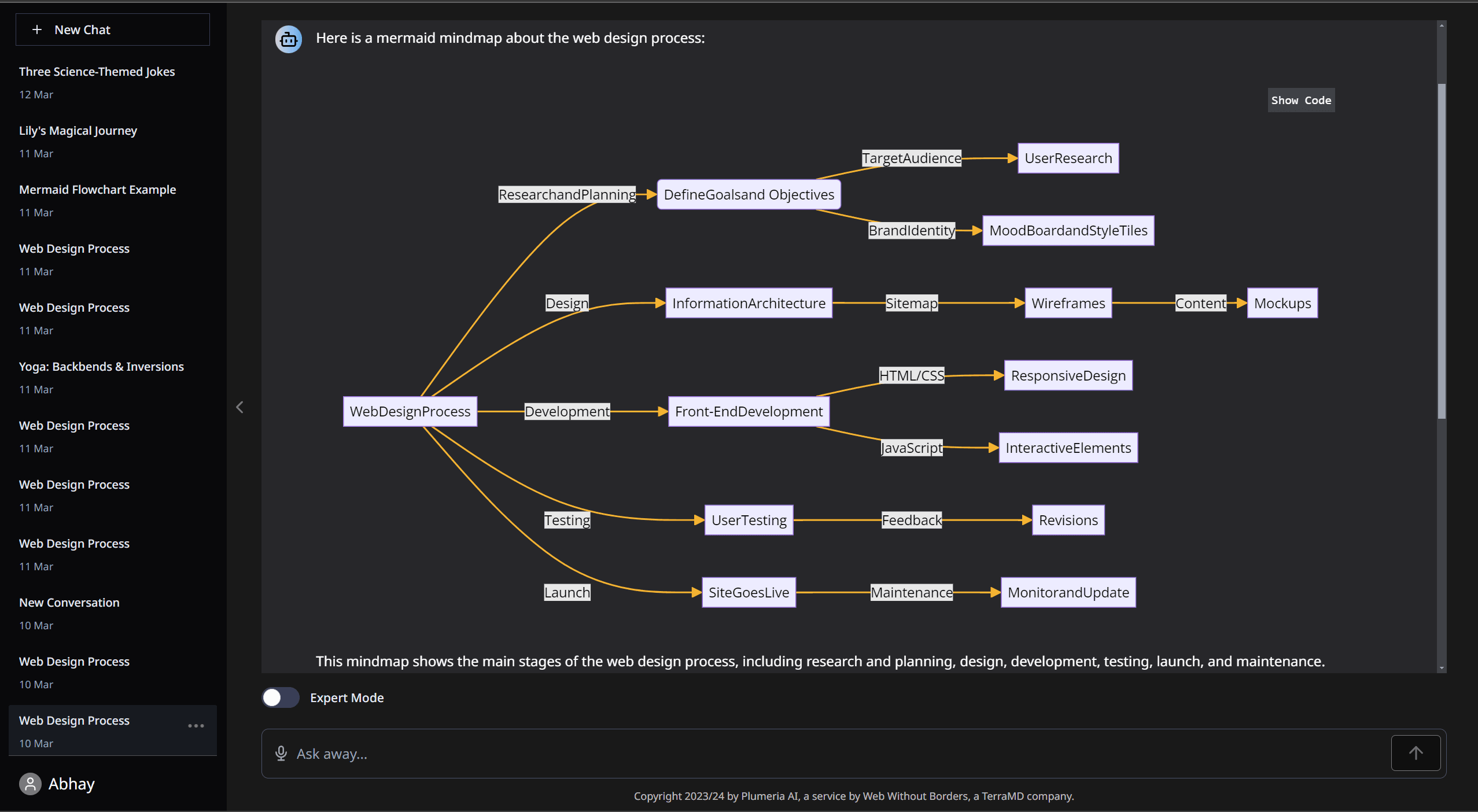Click the Abhay username label
This screenshot has width=1478, height=812.
pyautogui.click(x=71, y=784)
